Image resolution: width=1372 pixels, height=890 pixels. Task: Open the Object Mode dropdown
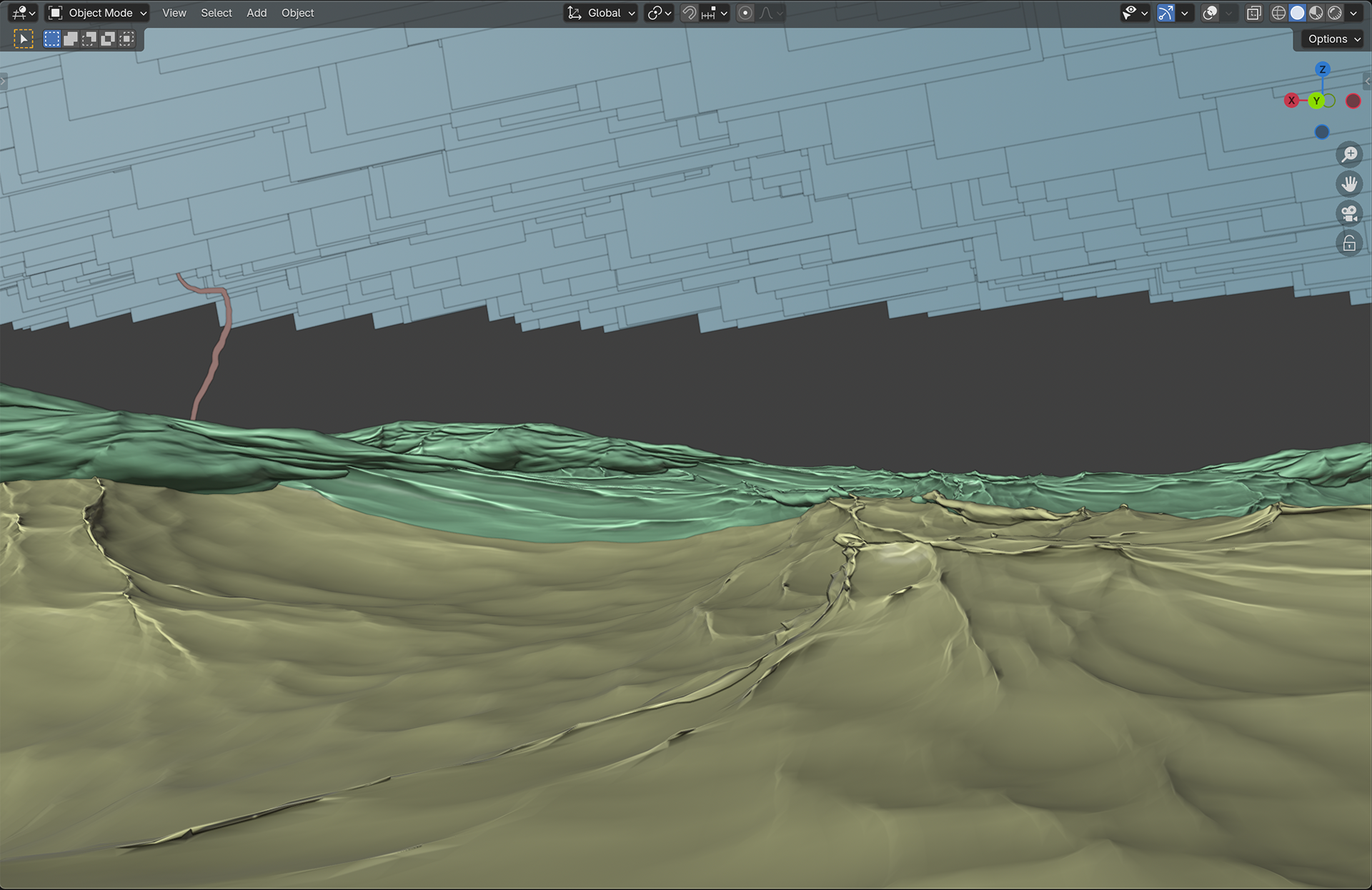97,13
